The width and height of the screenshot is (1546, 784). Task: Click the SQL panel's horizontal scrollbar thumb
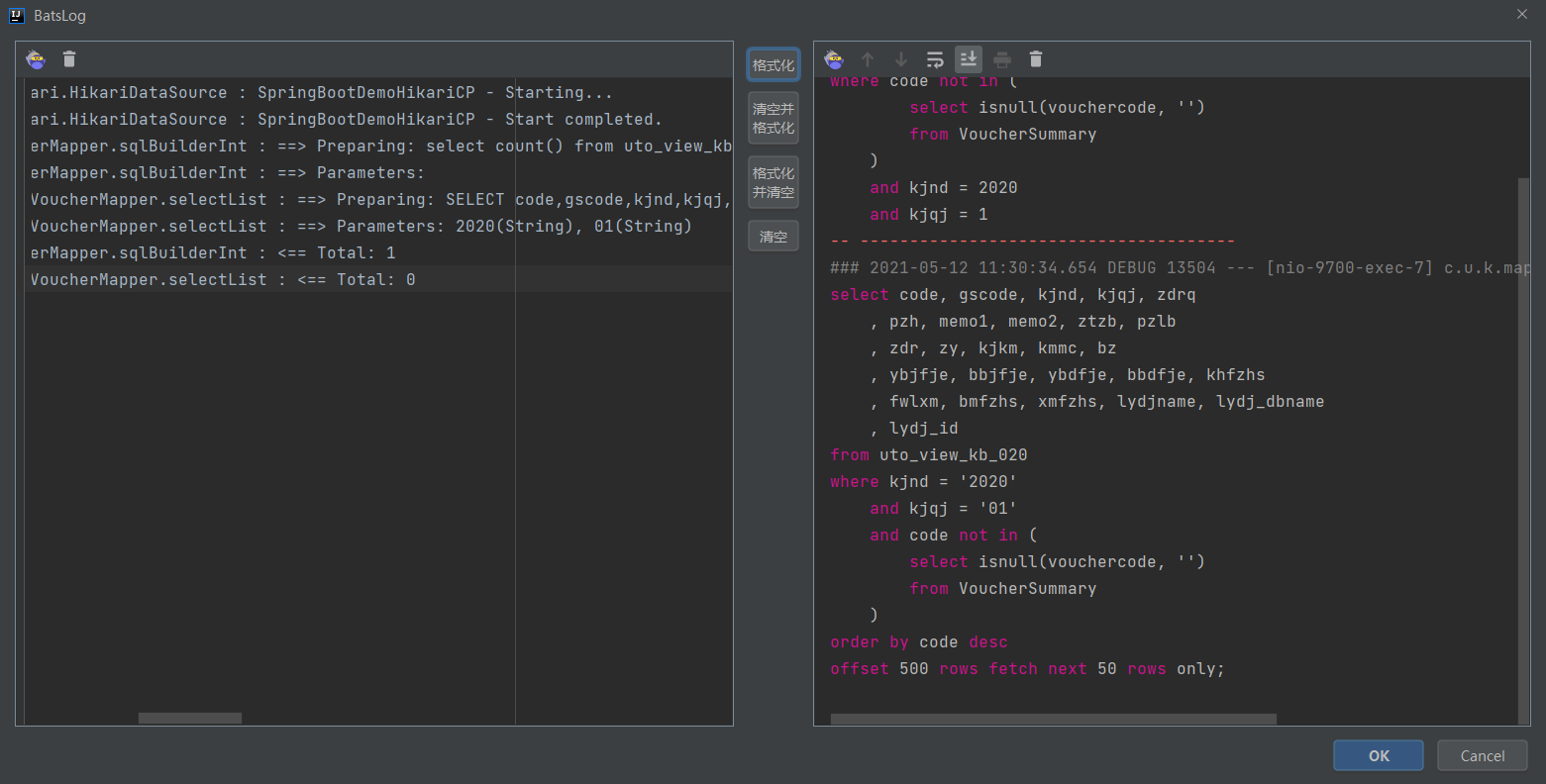(x=1052, y=714)
